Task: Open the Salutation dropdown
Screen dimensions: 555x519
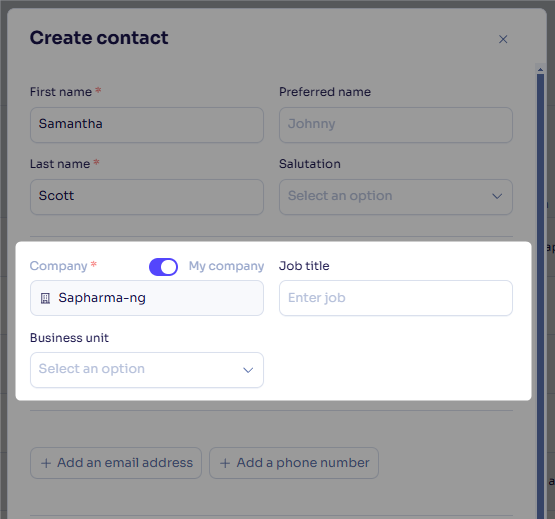Action: tap(396, 197)
